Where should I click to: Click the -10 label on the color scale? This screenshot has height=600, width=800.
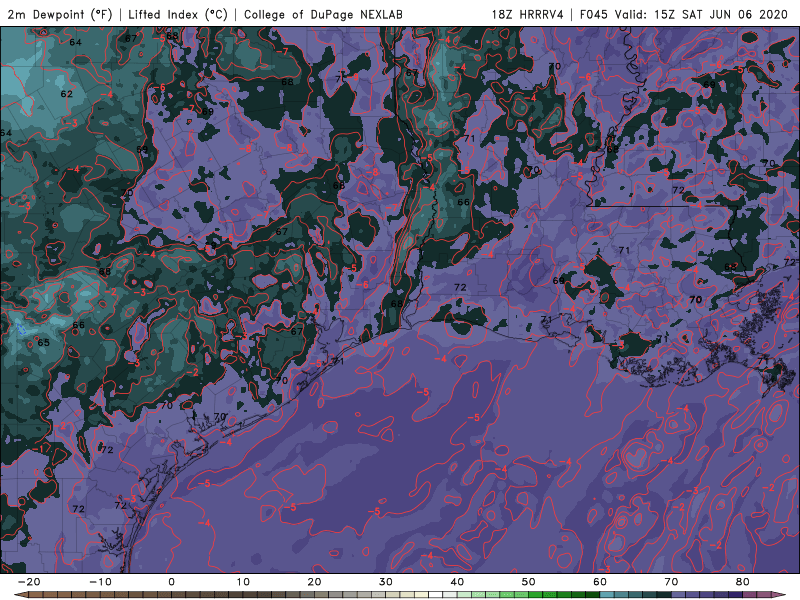(x=100, y=582)
